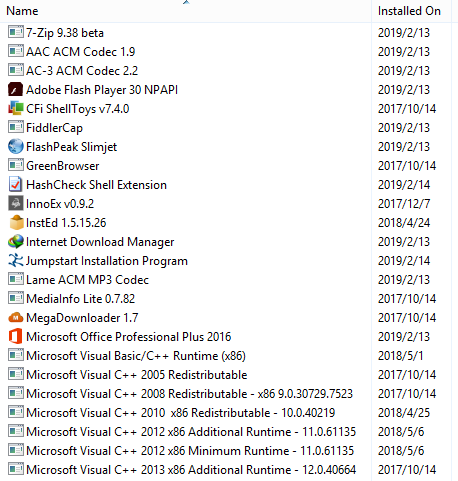Screen dimensions: 458x481
Task: Click the Adobe Flash Player icon
Action: coord(15,89)
